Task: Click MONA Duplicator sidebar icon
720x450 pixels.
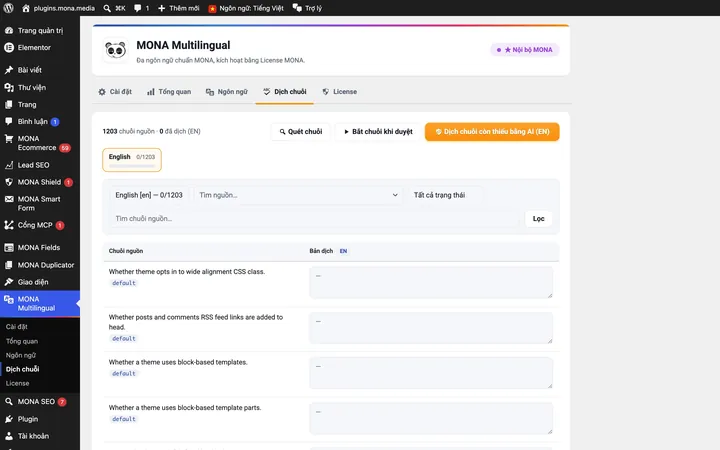Action: [x=9, y=265]
